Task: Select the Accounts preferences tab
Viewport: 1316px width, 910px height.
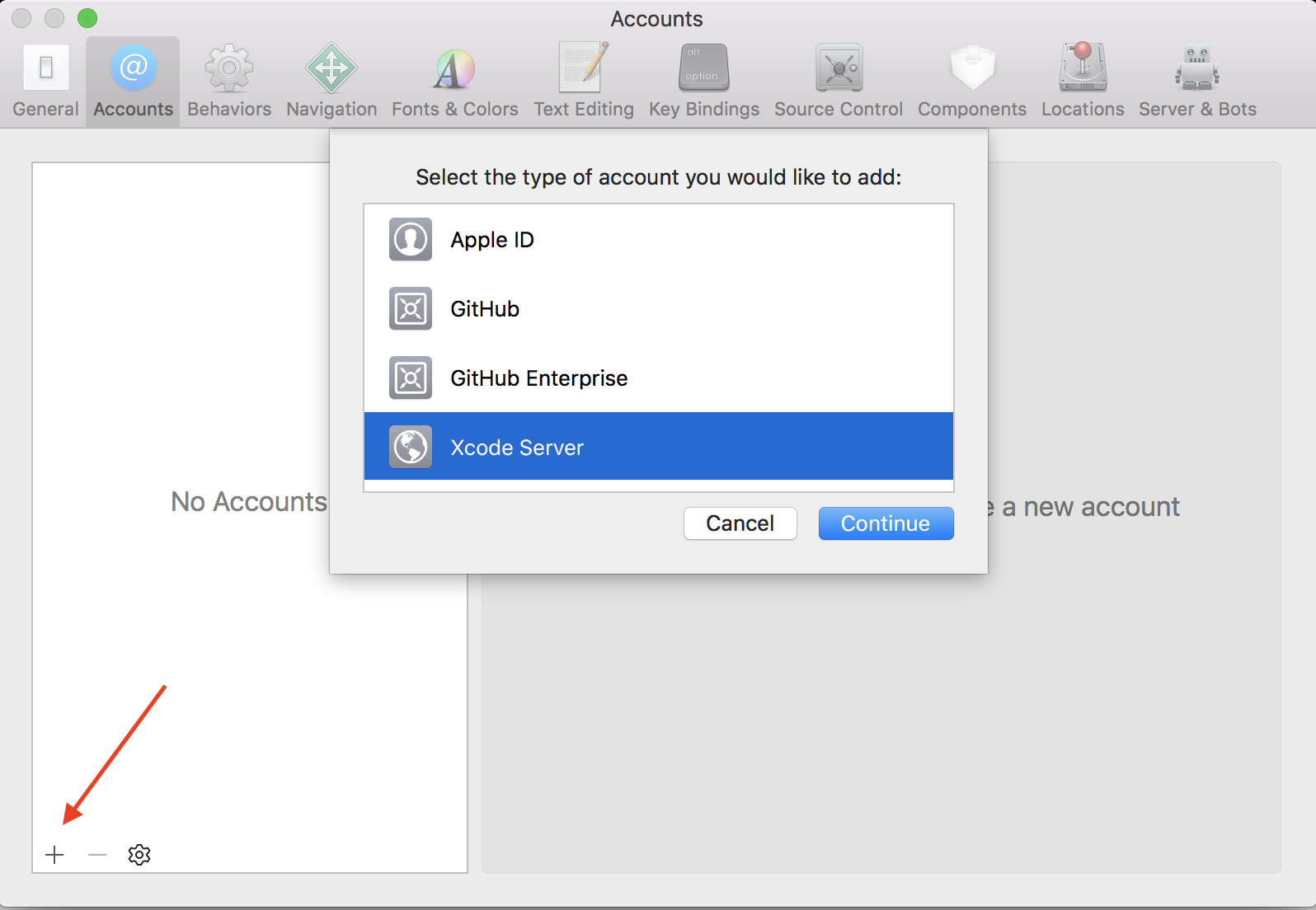Action: pos(133,82)
